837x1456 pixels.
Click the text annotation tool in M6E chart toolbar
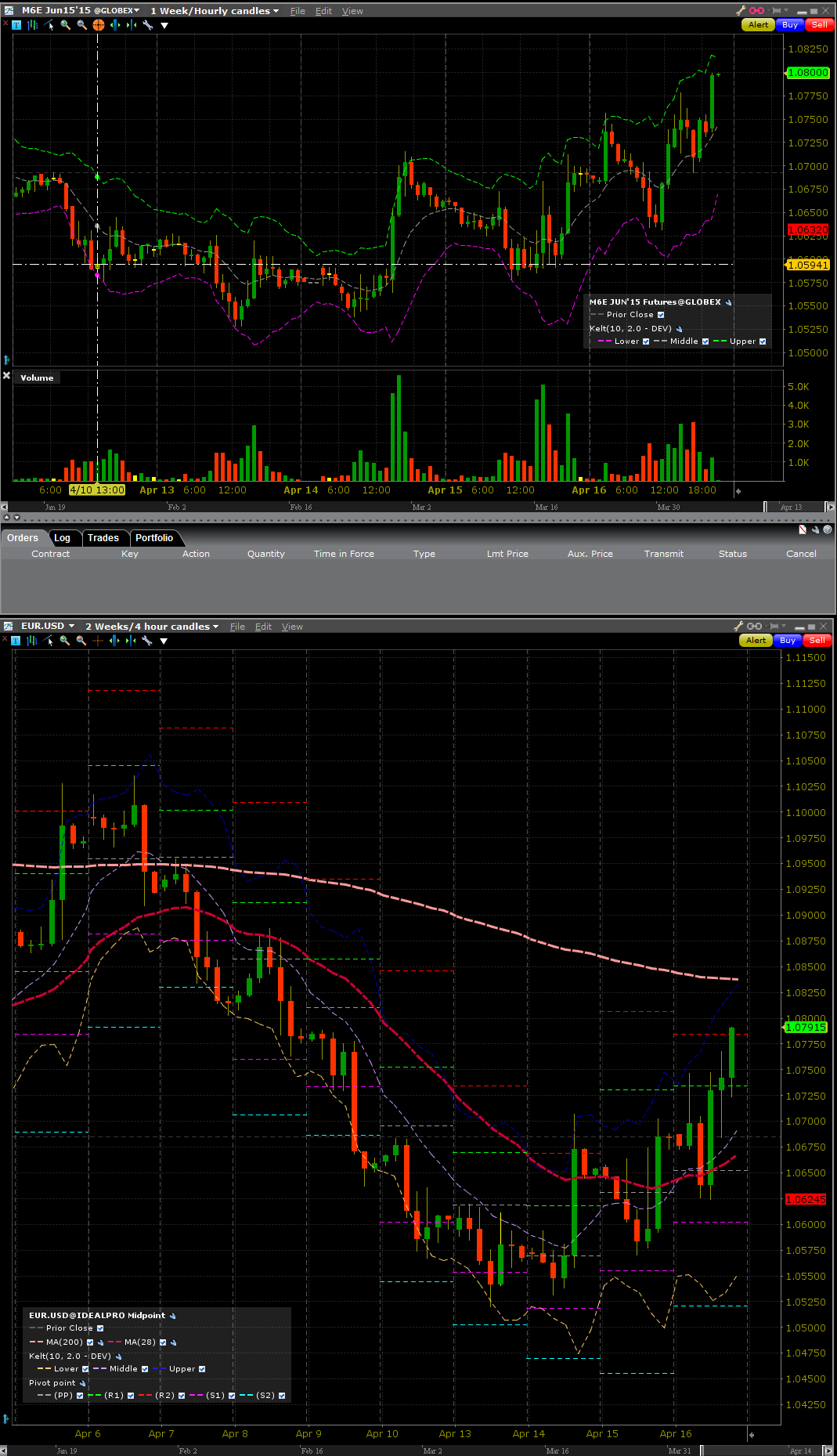coord(16,25)
